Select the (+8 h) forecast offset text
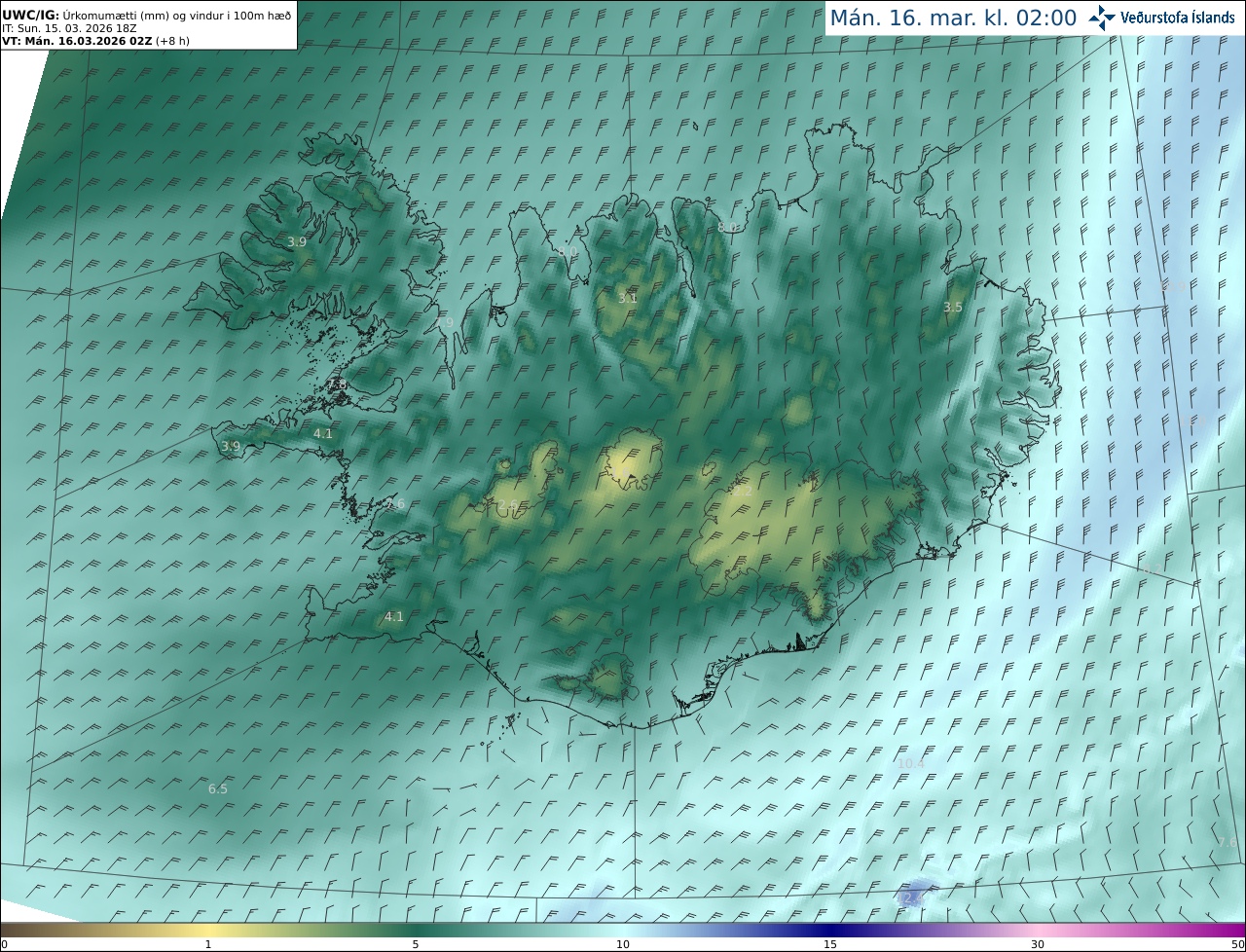 point(172,41)
